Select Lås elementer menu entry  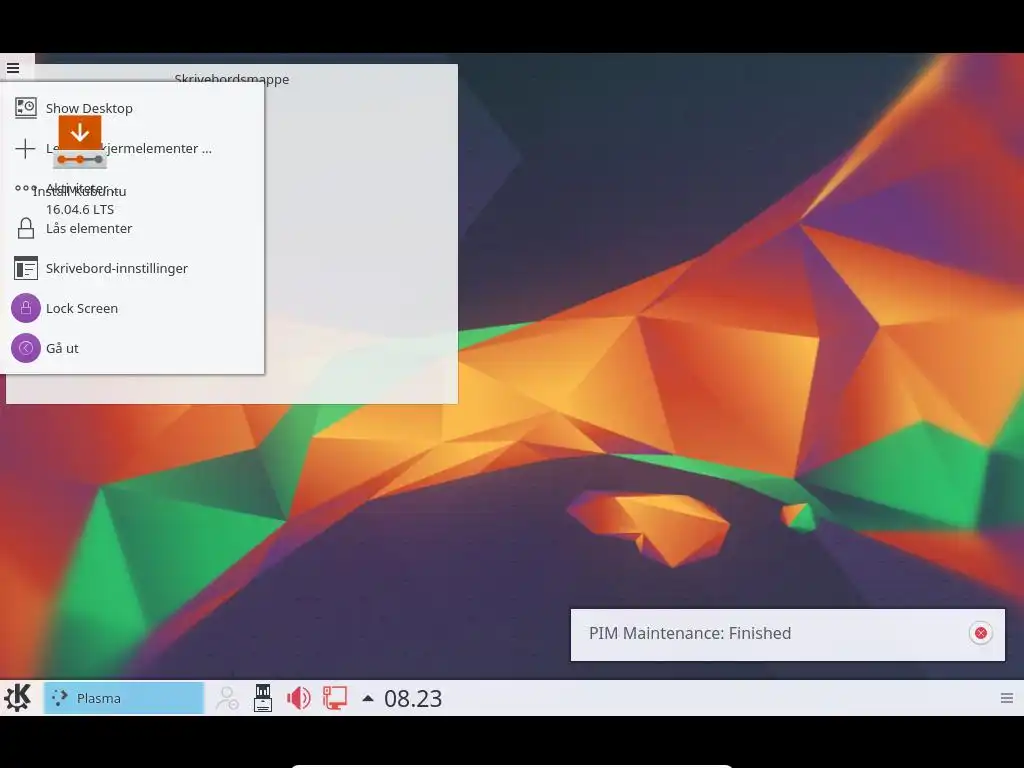coord(132,228)
